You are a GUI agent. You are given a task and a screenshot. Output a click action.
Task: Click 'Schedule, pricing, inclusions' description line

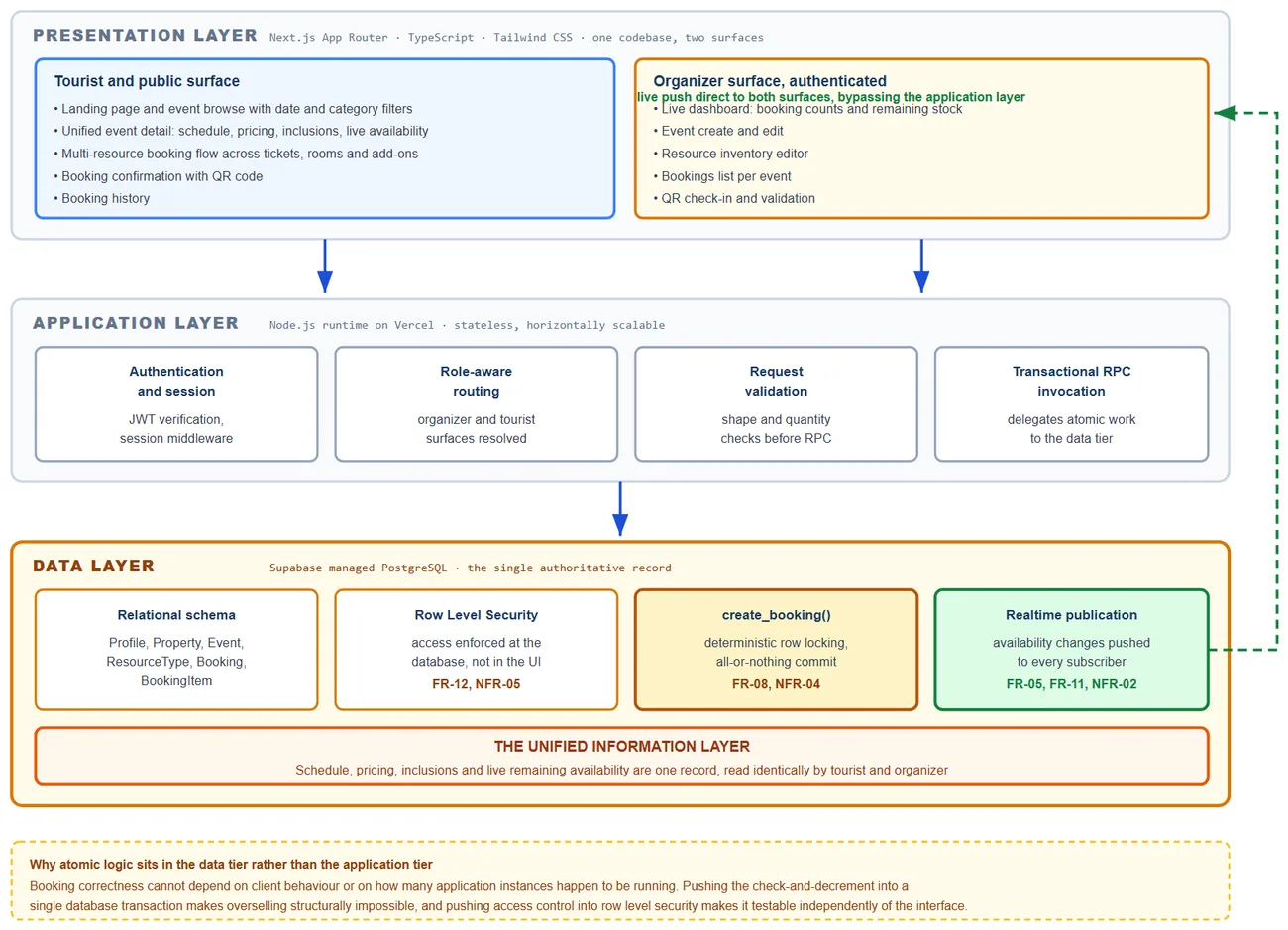pyautogui.click(x=622, y=771)
